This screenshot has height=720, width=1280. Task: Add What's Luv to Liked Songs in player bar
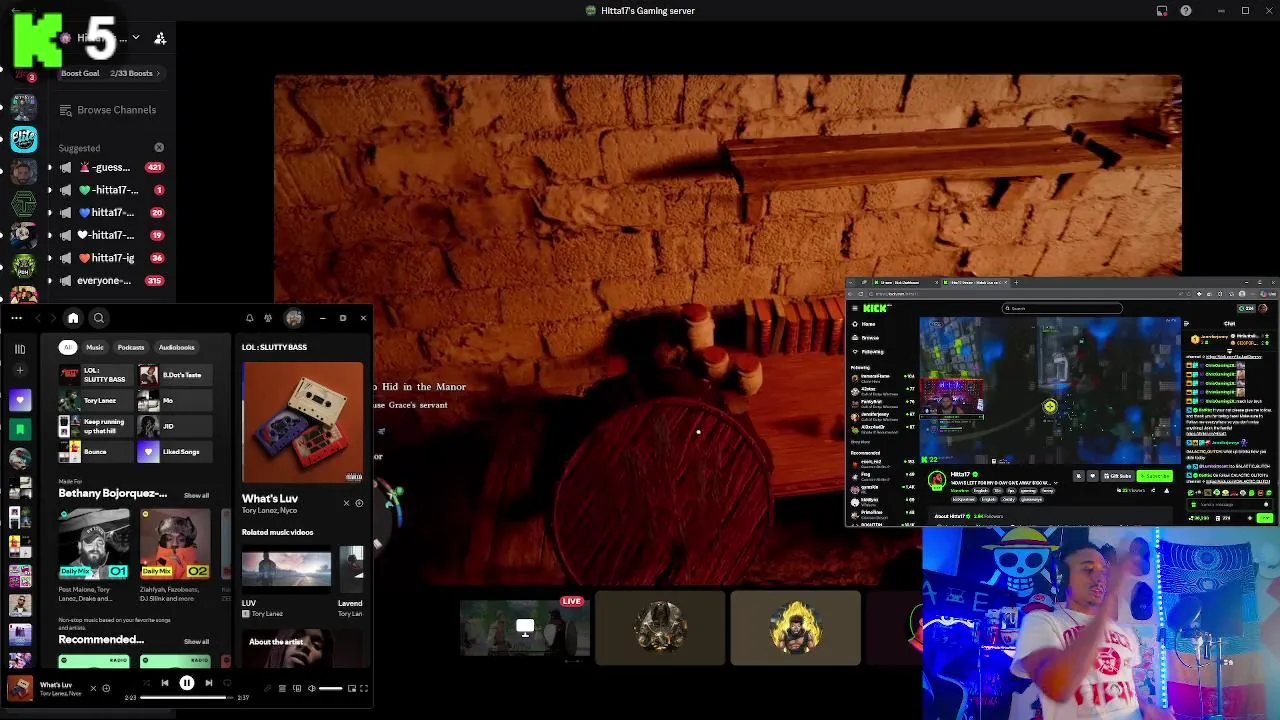[x=106, y=688]
